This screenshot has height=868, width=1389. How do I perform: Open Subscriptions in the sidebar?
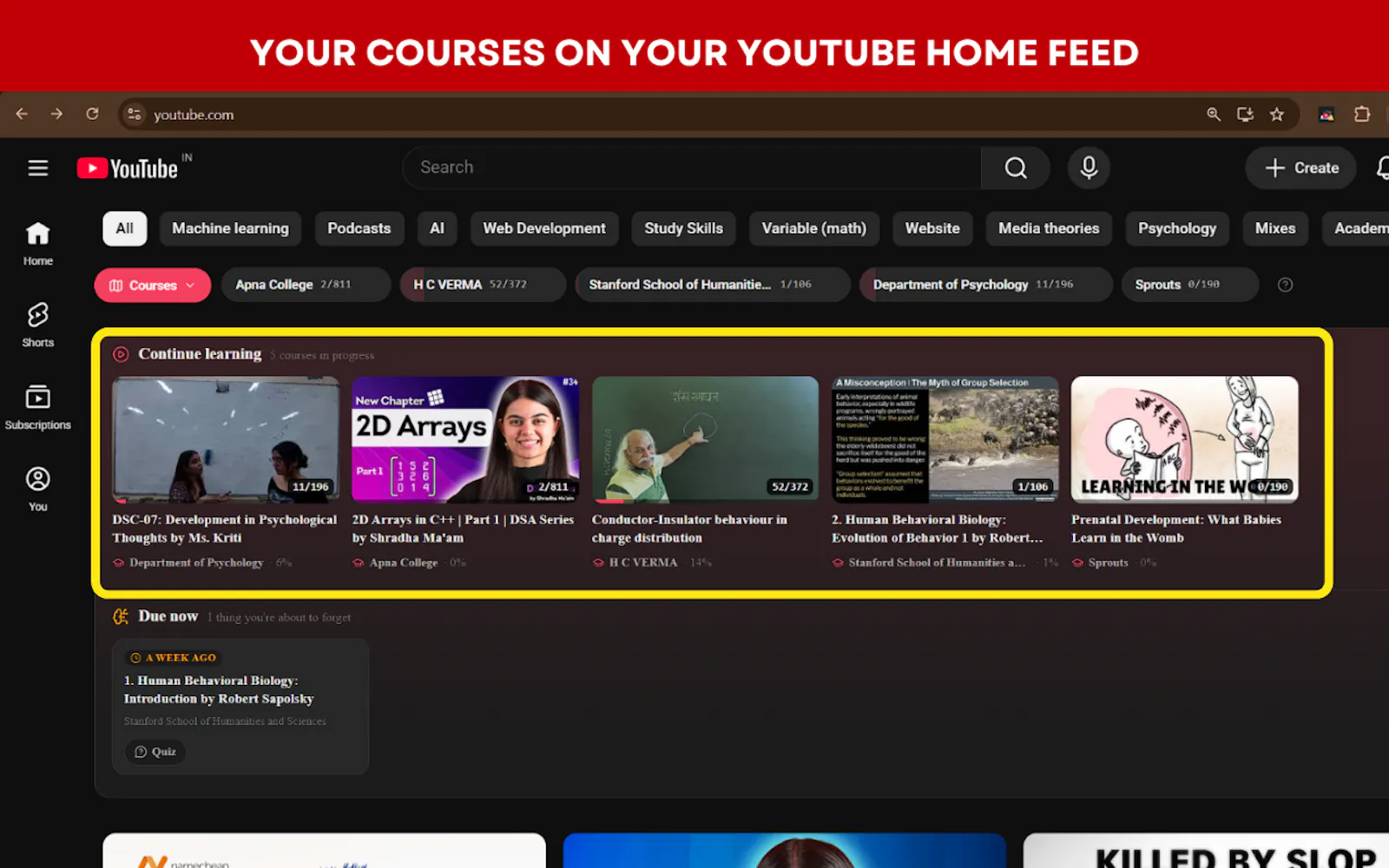37,407
